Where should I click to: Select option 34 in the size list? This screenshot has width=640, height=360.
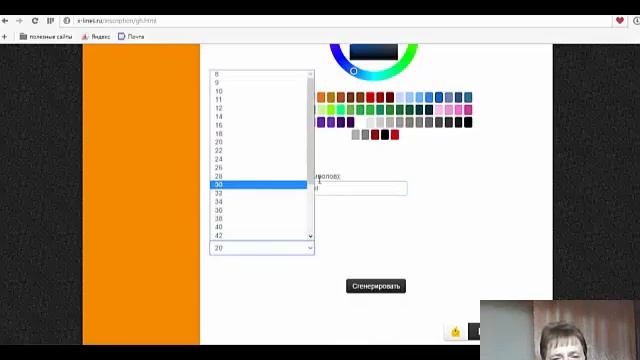click(258, 202)
